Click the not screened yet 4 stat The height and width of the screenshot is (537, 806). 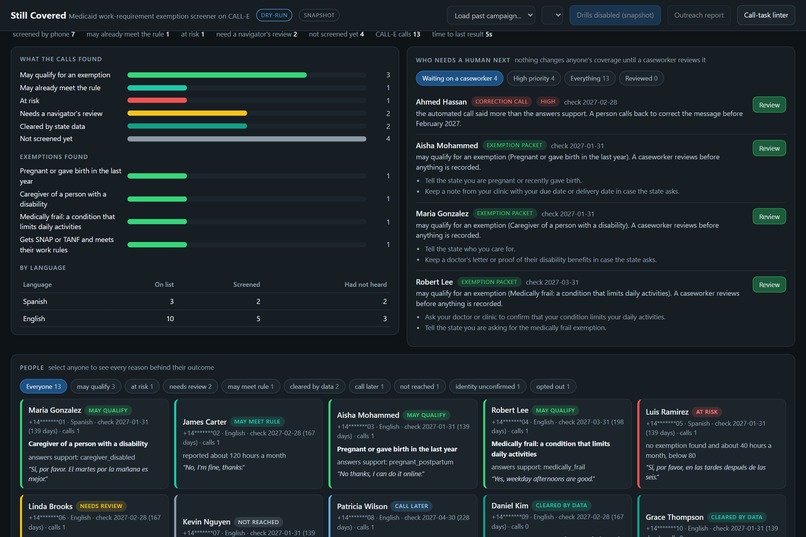tap(336, 34)
